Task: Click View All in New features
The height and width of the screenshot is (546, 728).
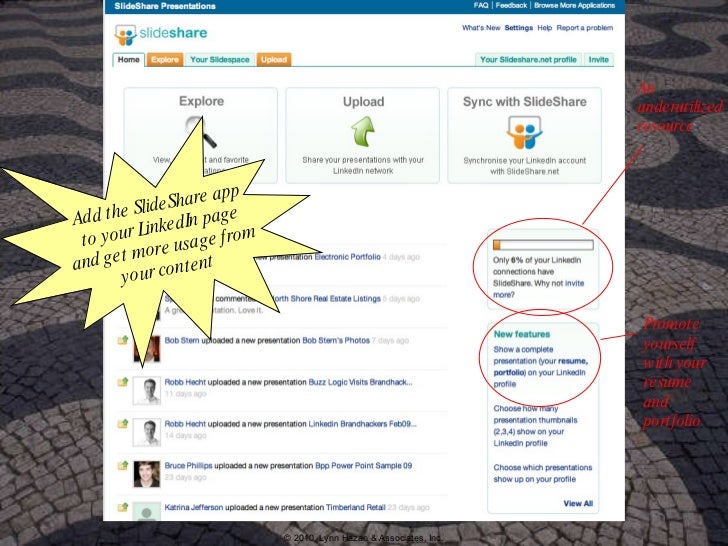Action: coord(578,503)
